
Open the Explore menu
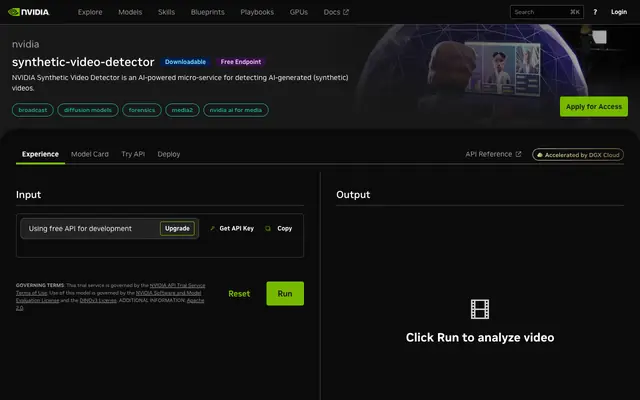[90, 12]
